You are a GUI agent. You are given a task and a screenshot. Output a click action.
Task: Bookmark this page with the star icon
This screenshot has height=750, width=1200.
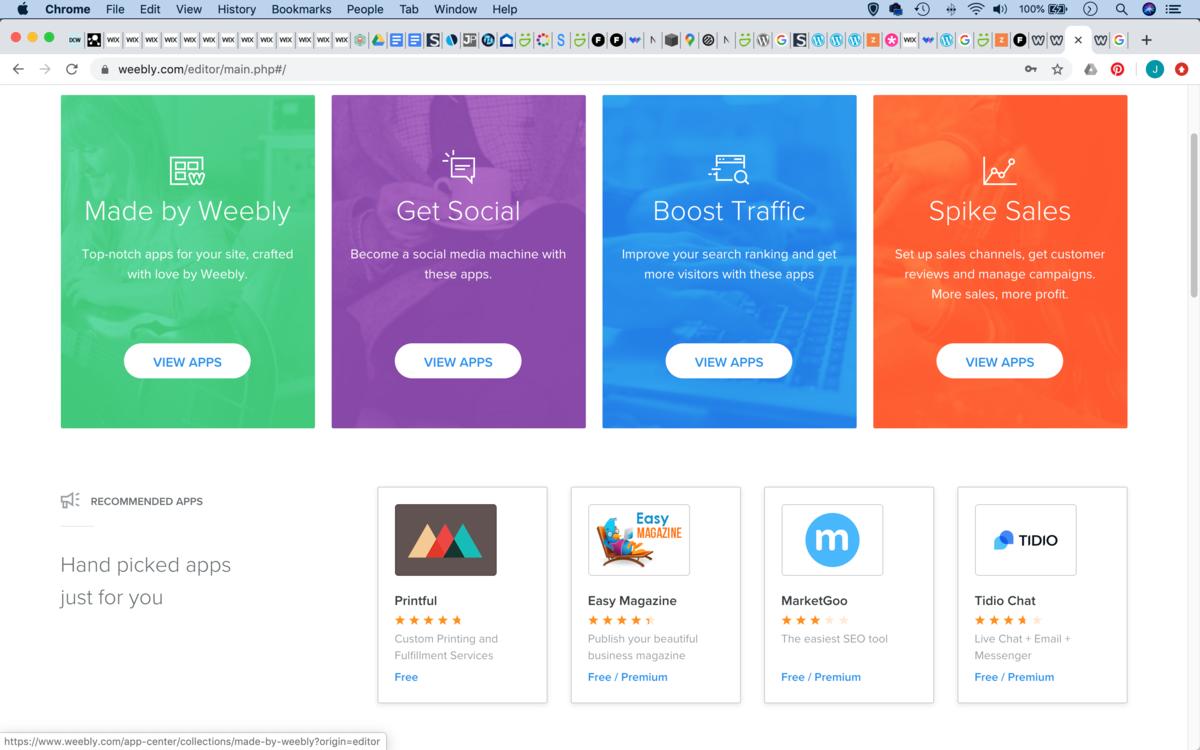[1057, 69]
